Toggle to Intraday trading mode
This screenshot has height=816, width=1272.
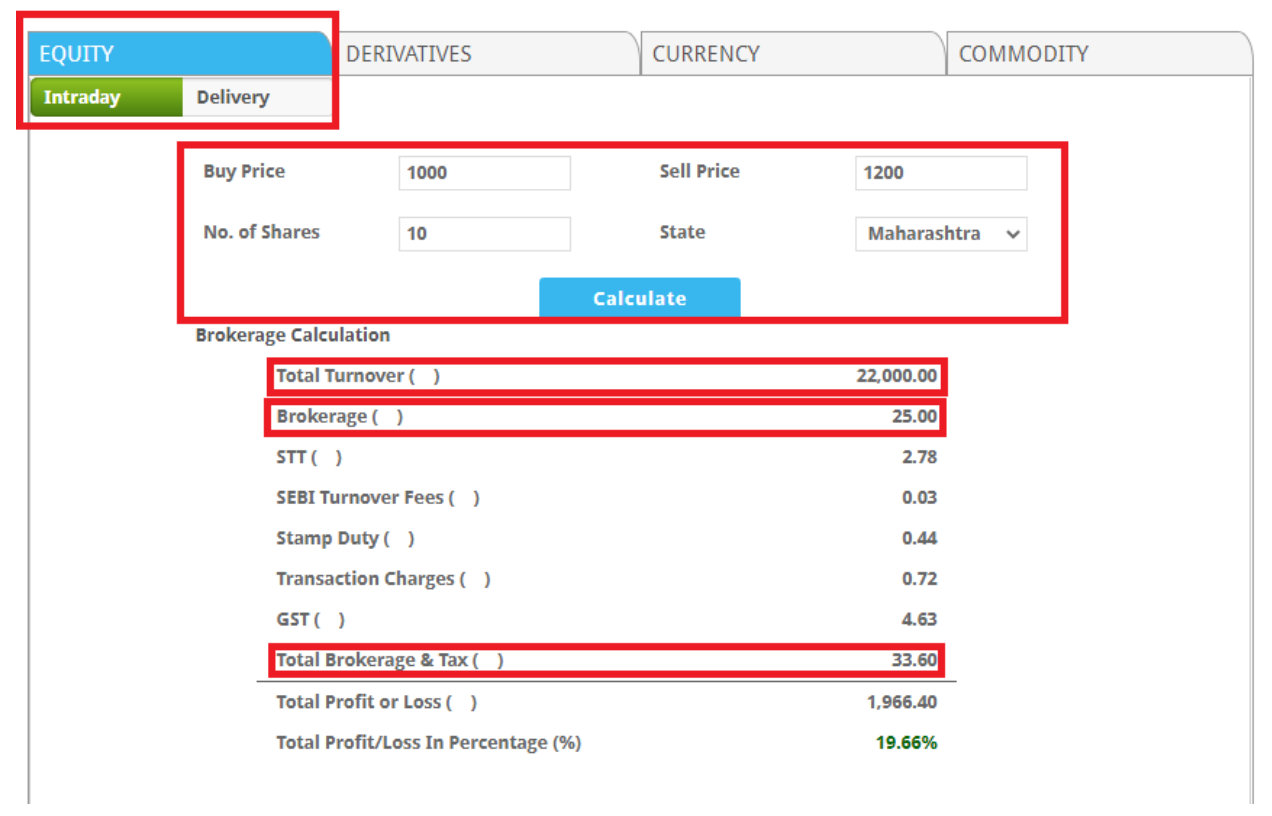(x=82, y=98)
